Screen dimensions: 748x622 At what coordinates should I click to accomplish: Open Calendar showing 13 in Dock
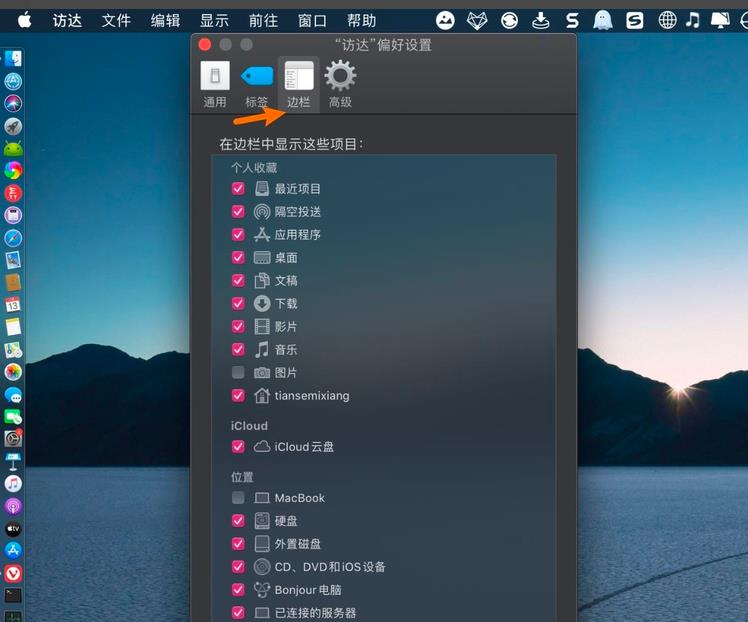pos(13,304)
